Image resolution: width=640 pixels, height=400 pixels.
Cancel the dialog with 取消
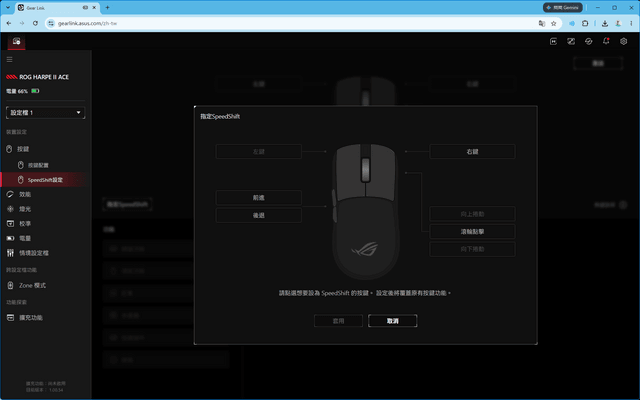(393, 321)
